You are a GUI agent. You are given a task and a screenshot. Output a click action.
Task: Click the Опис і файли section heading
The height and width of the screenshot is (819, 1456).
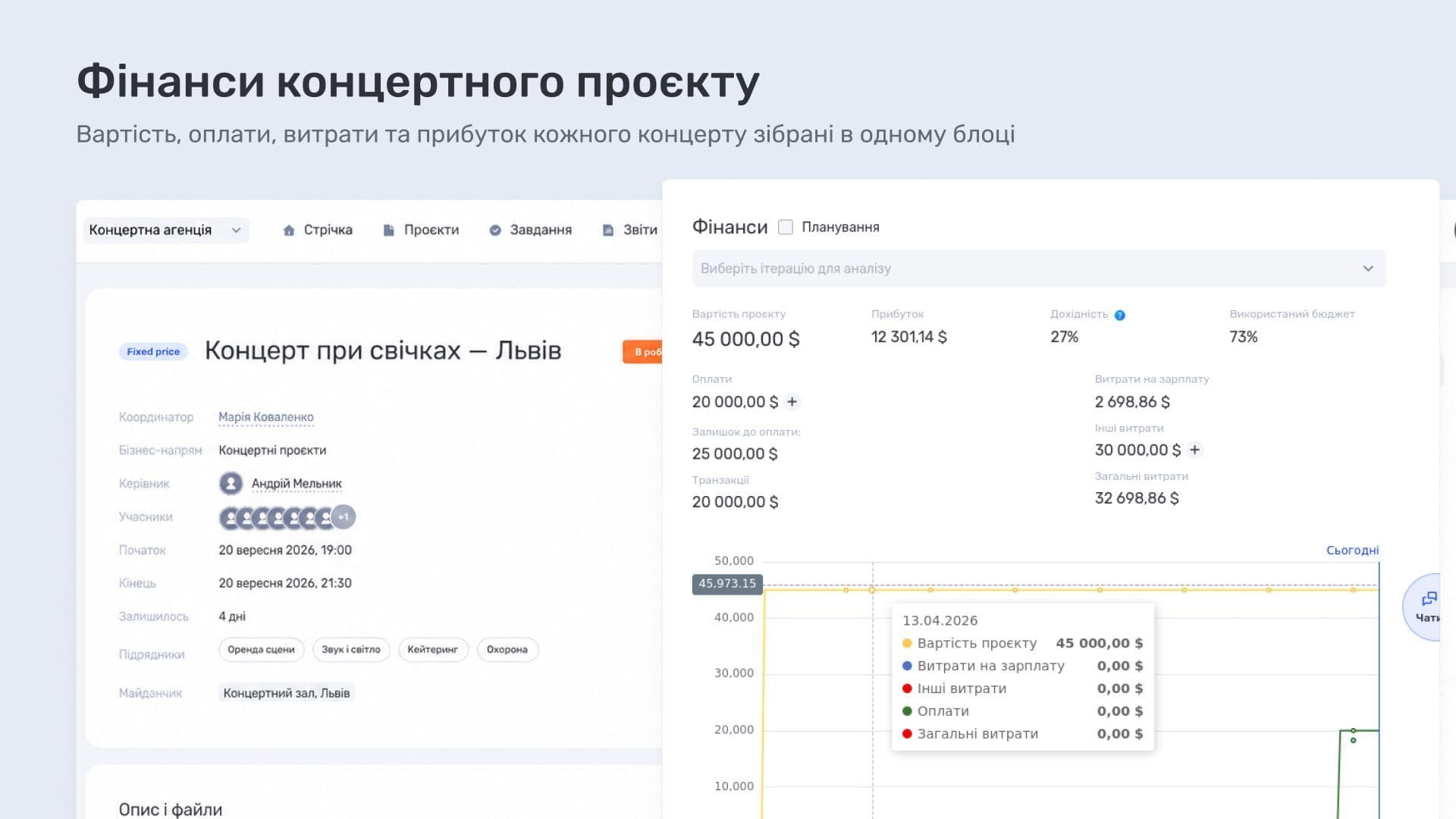point(171,809)
